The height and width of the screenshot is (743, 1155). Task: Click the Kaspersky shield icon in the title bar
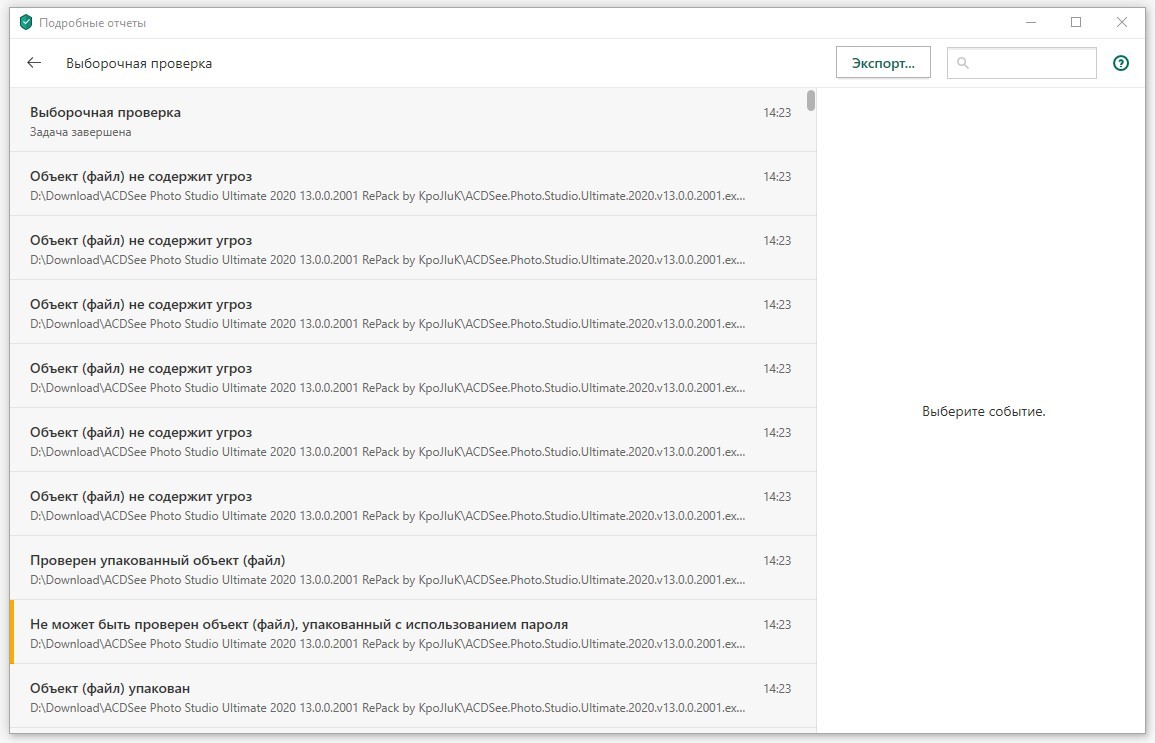tap(25, 22)
